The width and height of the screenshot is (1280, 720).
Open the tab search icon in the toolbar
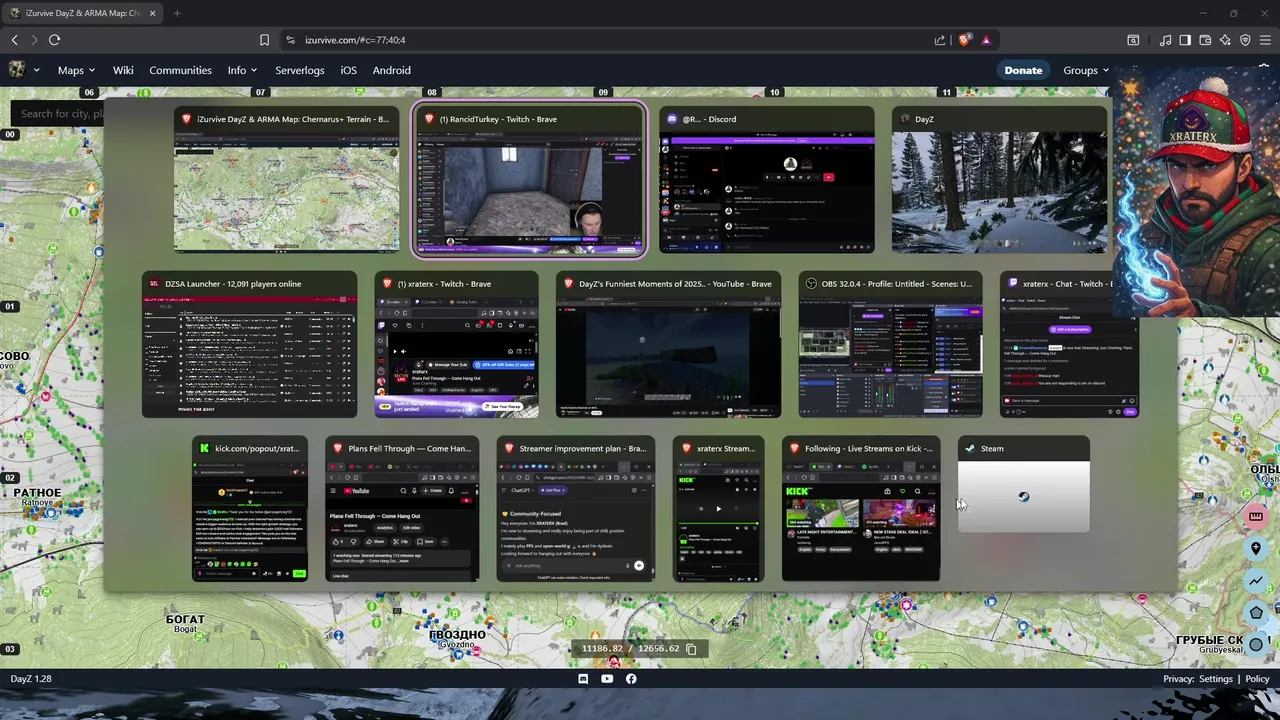coord(1133,40)
